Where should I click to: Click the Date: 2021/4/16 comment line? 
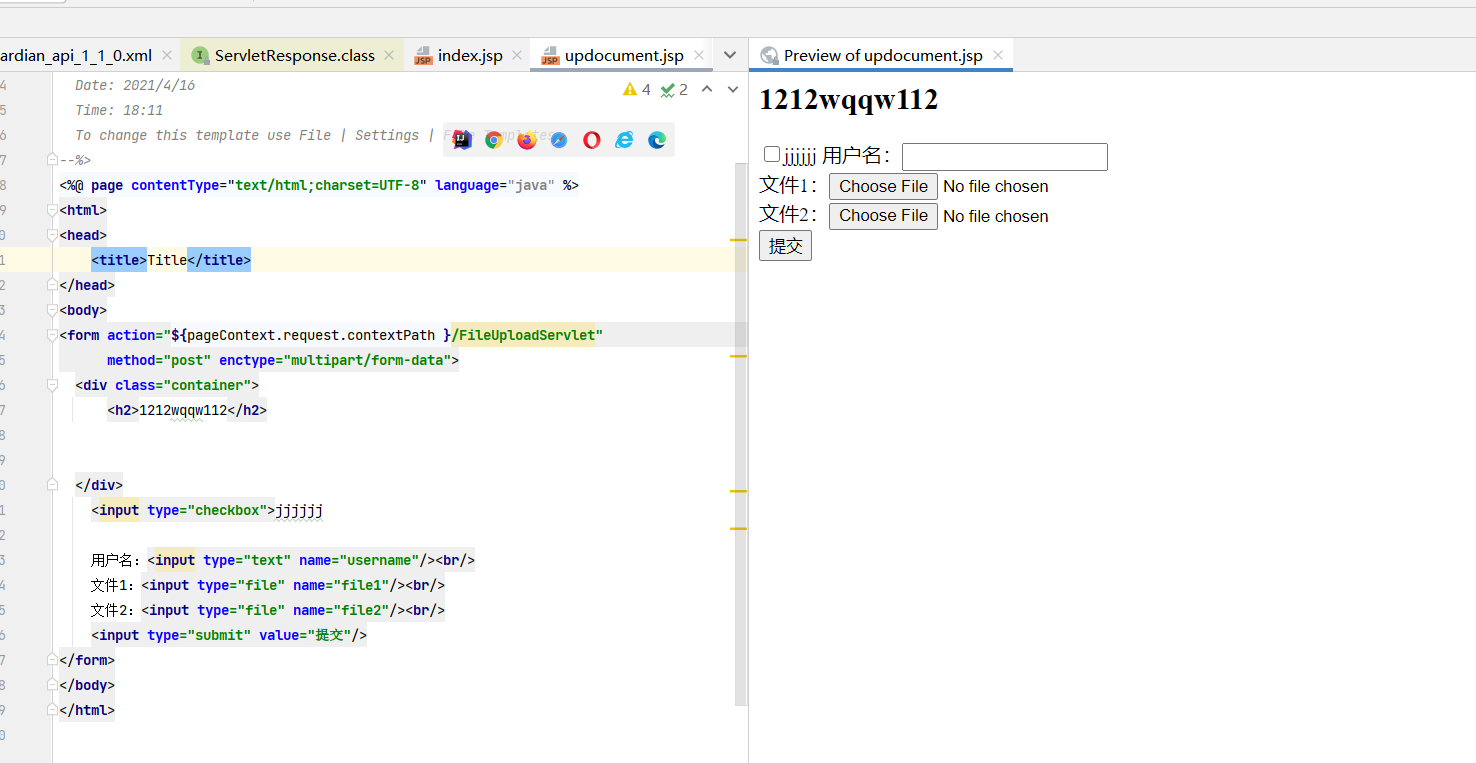tap(135, 85)
